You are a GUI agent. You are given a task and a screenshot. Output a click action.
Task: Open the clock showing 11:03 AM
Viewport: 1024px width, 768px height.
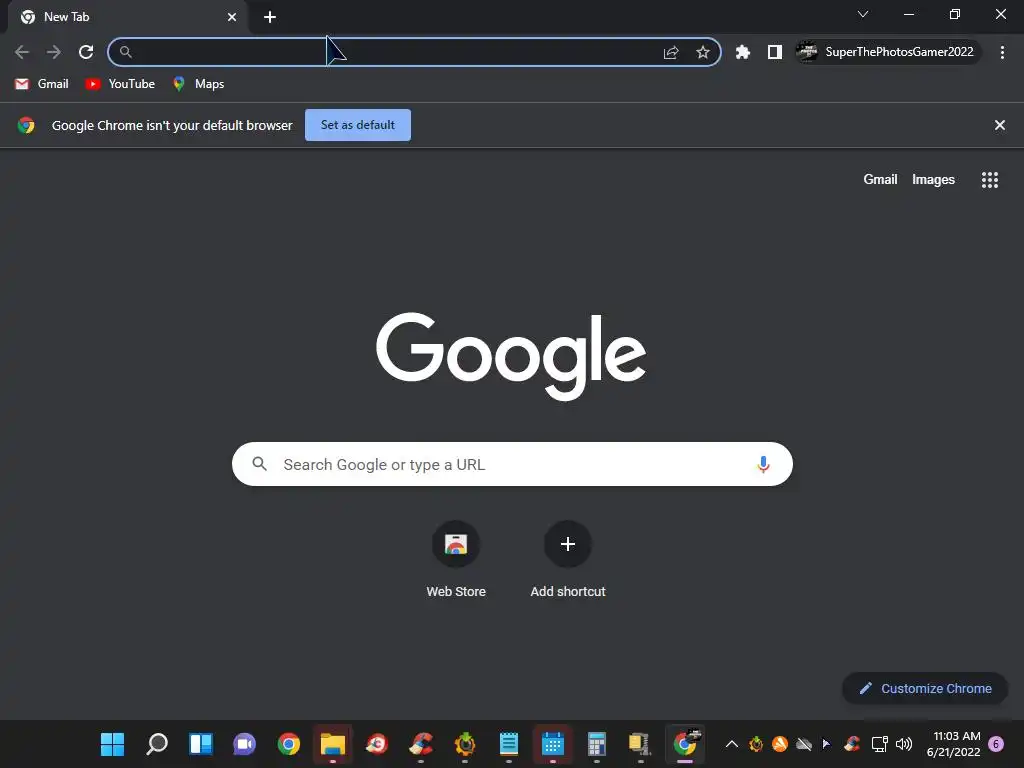953,744
